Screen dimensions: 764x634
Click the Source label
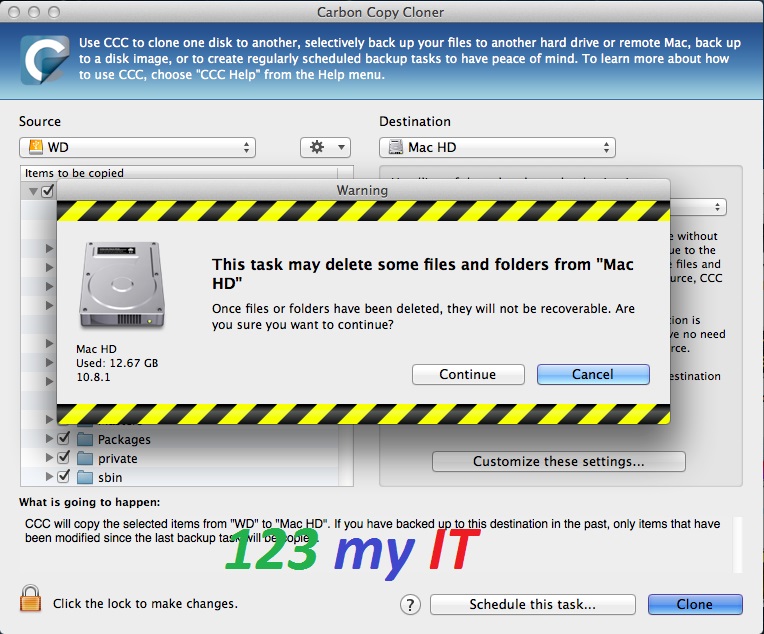(x=40, y=121)
